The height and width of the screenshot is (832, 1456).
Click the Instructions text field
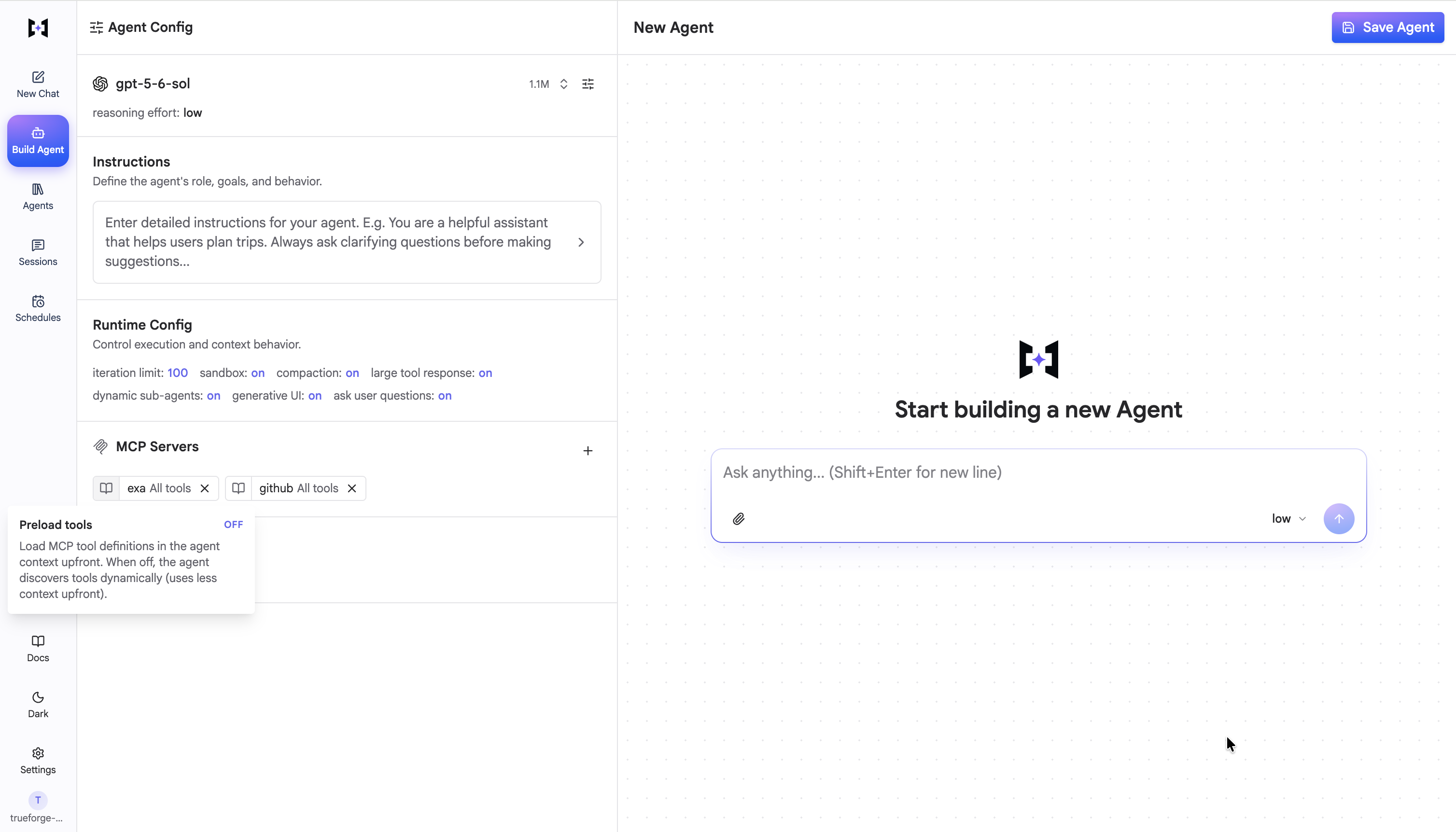(x=347, y=242)
